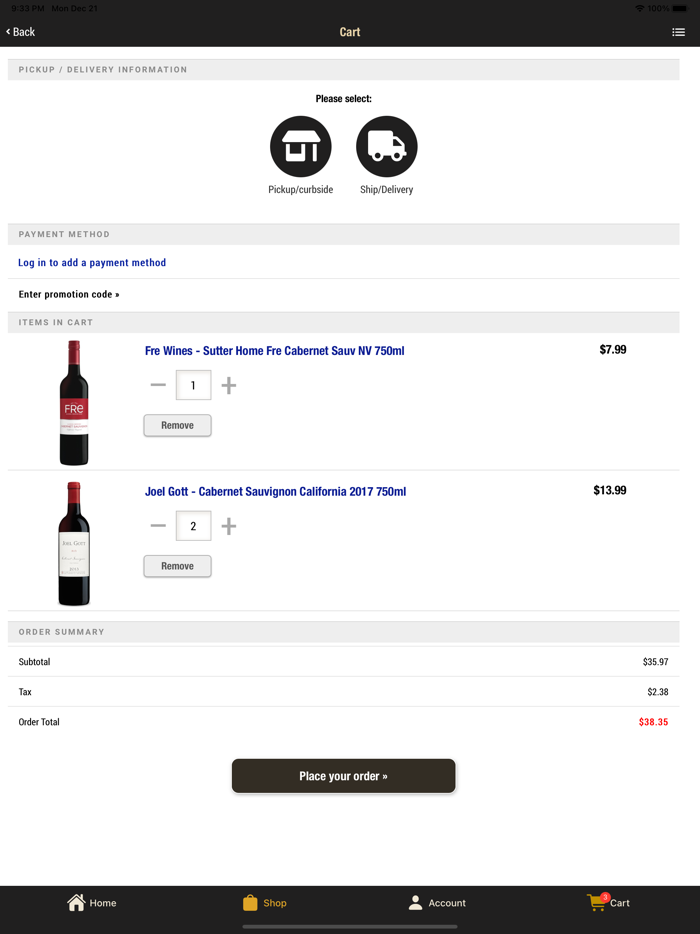This screenshot has height=934, width=700.
Task: Increase Fre Wines quantity with plus stepper
Action: [x=228, y=384]
